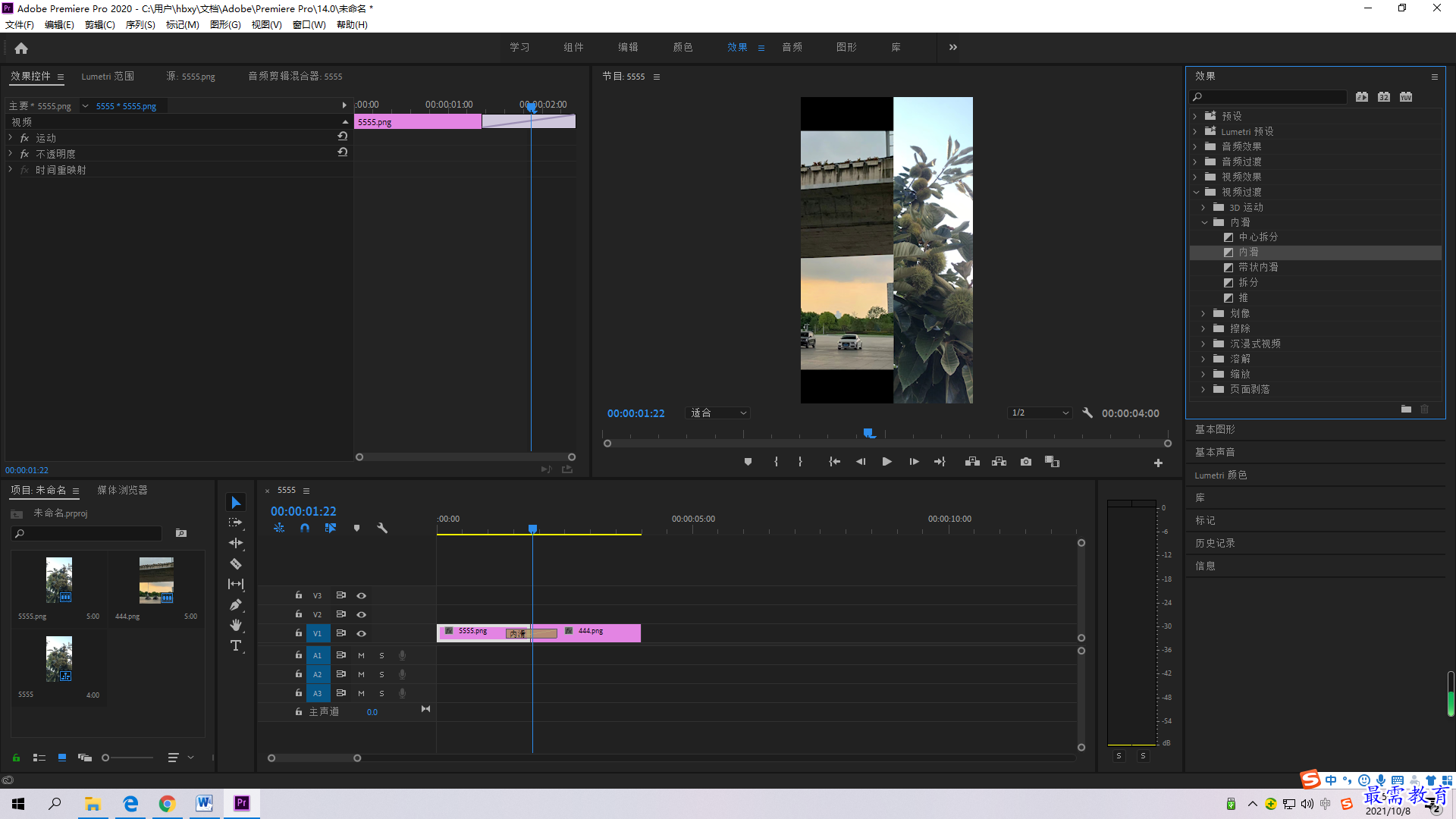Open the 适合 zoom level dropdown
1456x819 pixels.
pyautogui.click(x=717, y=413)
